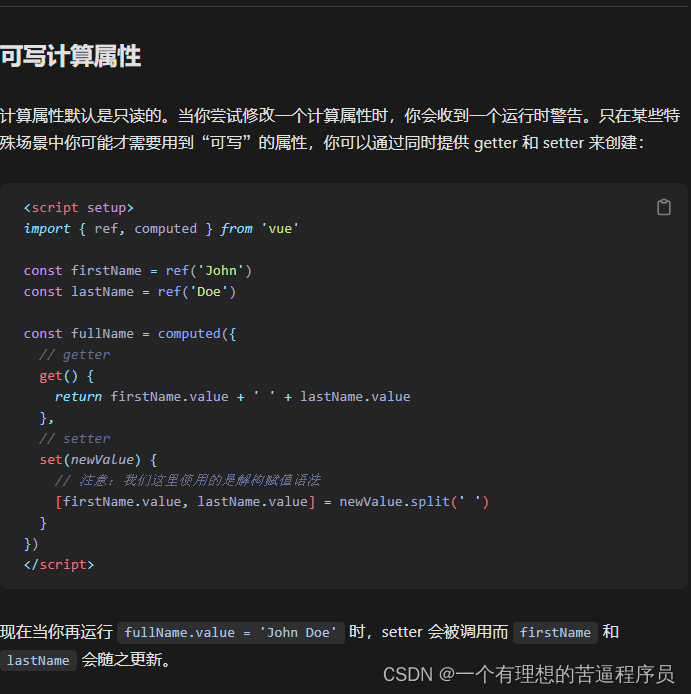Click the get() { line

pos(66,376)
